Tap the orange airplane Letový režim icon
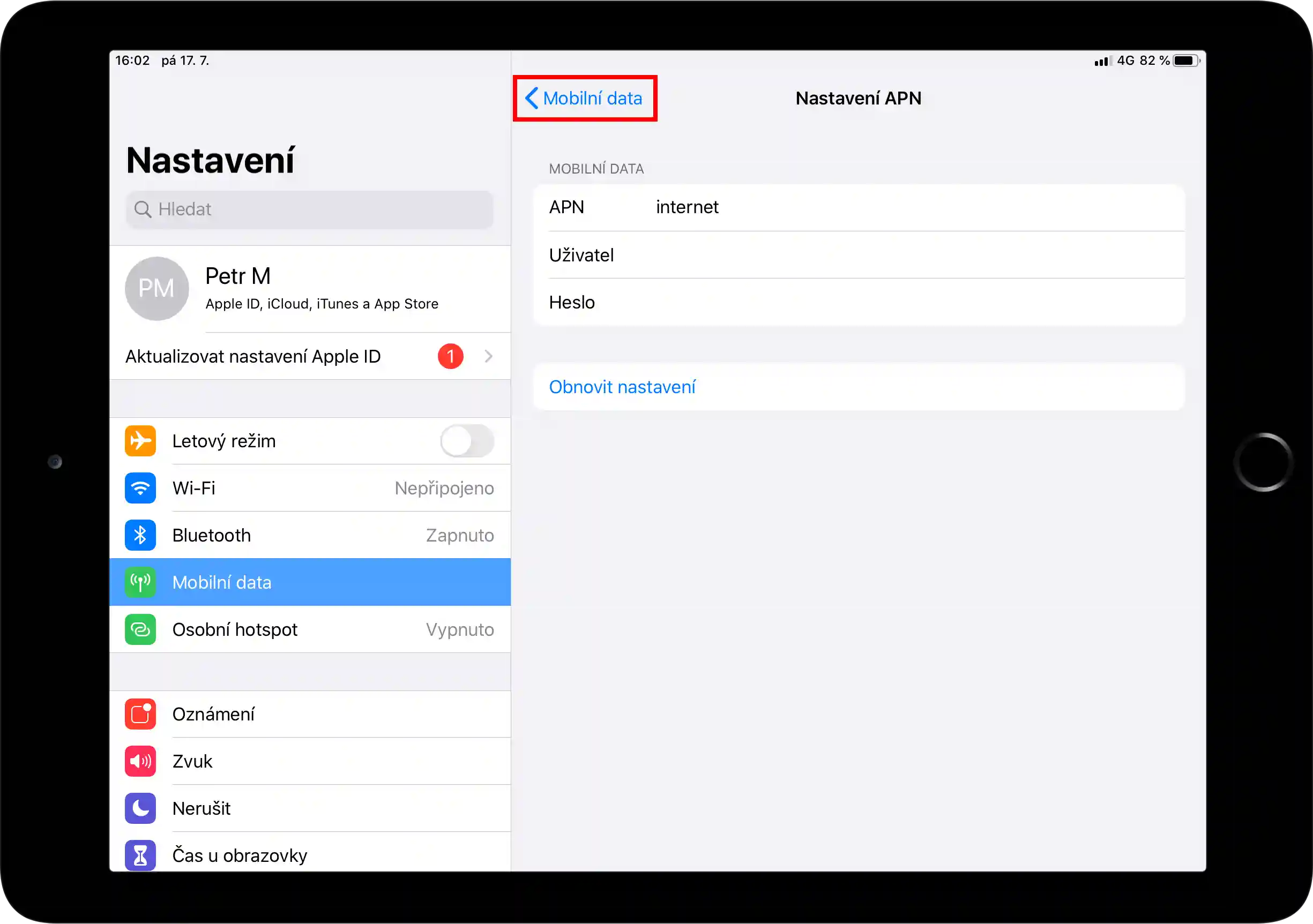The height and width of the screenshot is (924, 1313). pyautogui.click(x=140, y=440)
